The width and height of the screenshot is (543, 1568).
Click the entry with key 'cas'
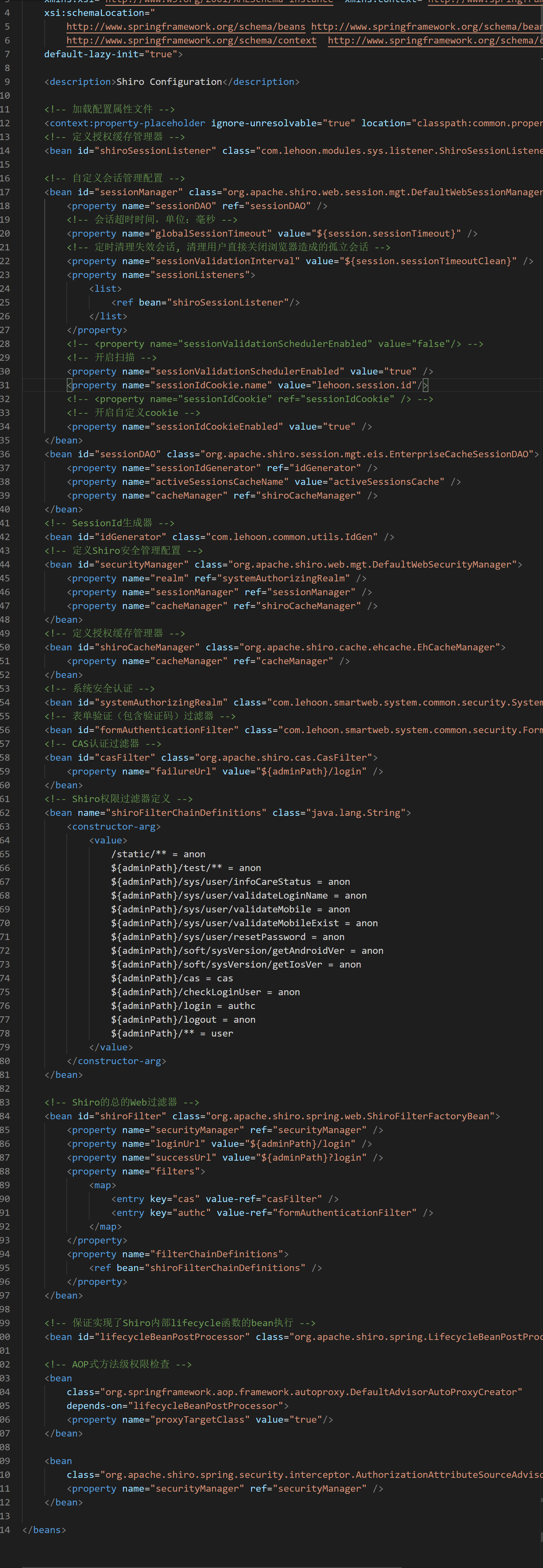tap(225, 1199)
